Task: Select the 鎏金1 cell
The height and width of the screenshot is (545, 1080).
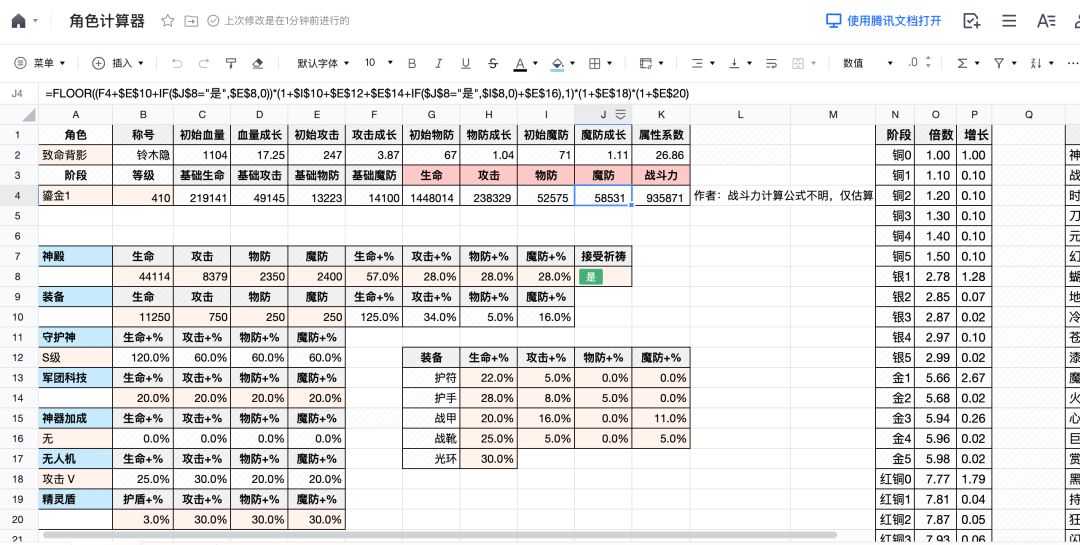Action: point(76,196)
